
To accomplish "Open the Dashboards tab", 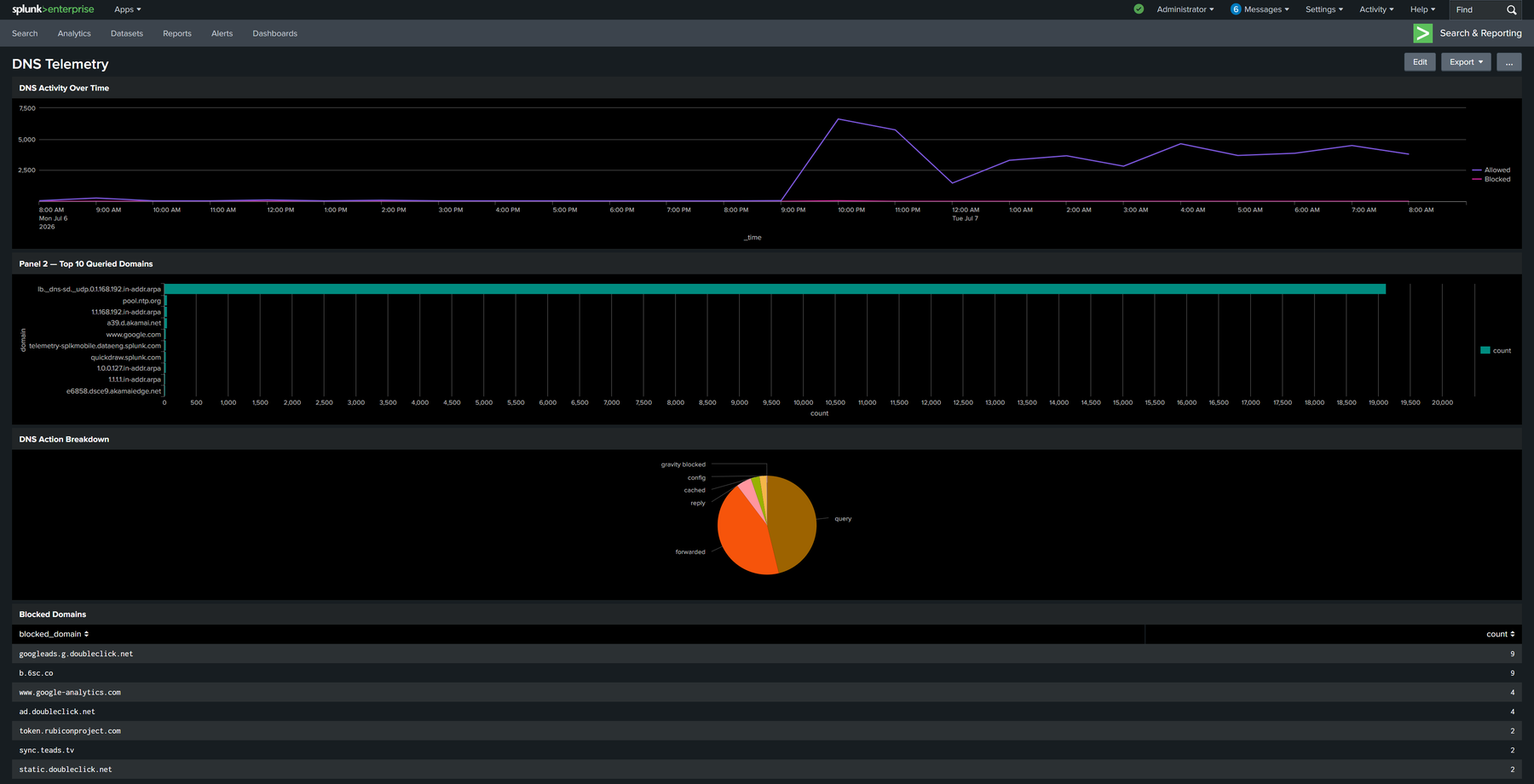I will point(274,33).
